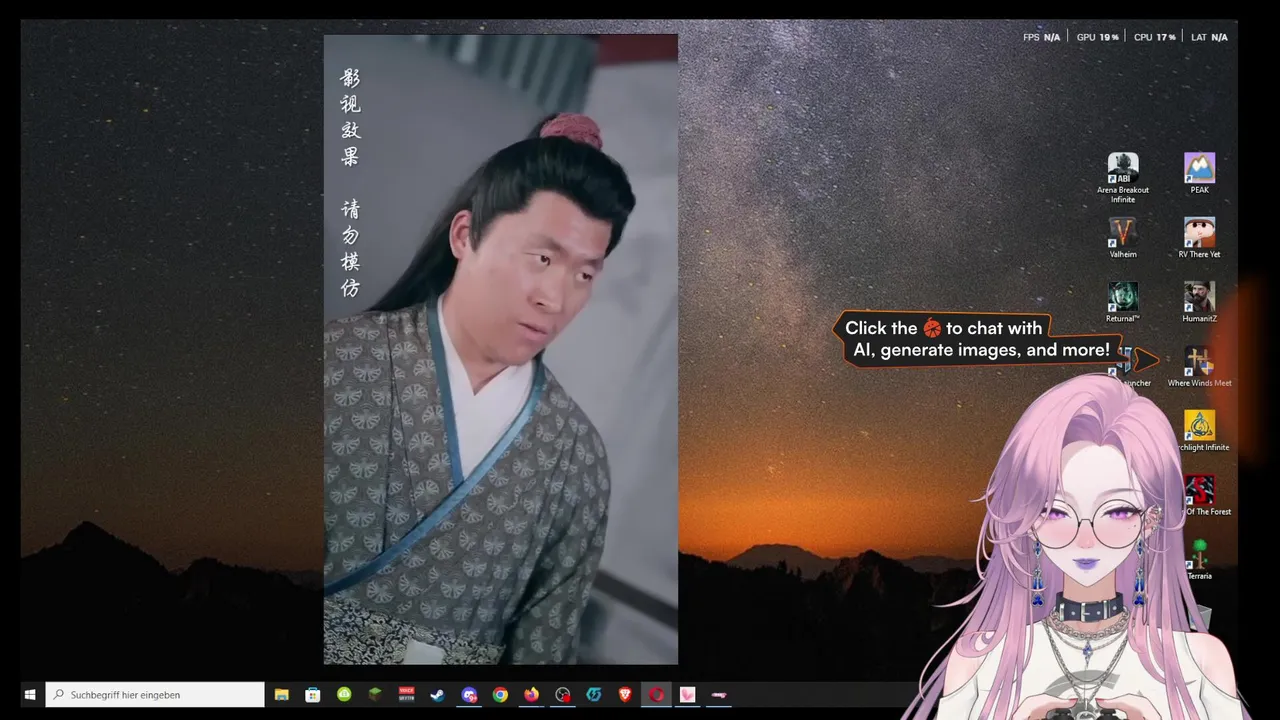Select the Sons Of The Forest shortcut

[x=1205, y=496]
